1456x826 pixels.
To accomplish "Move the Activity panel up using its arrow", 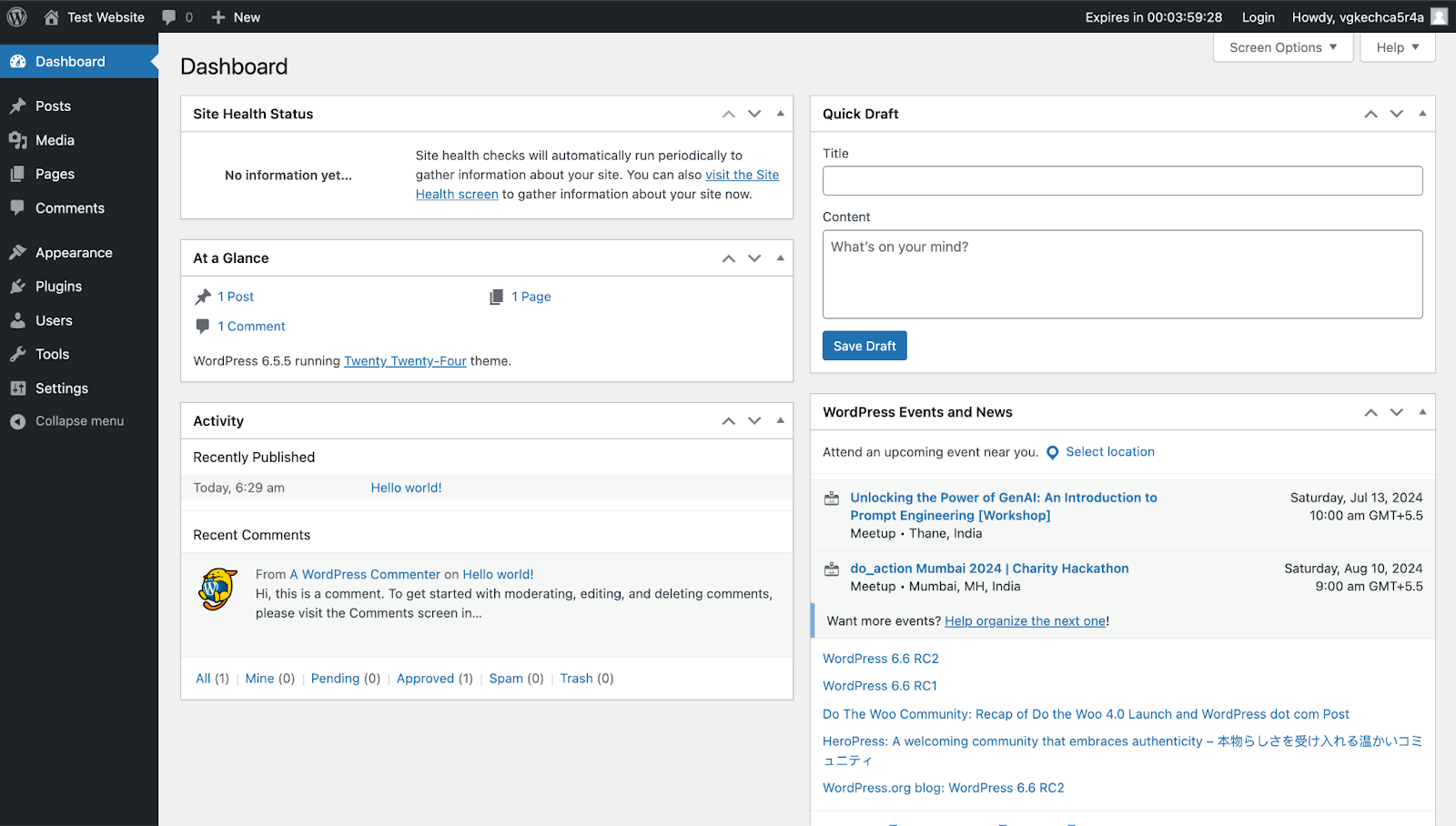I will (x=728, y=419).
